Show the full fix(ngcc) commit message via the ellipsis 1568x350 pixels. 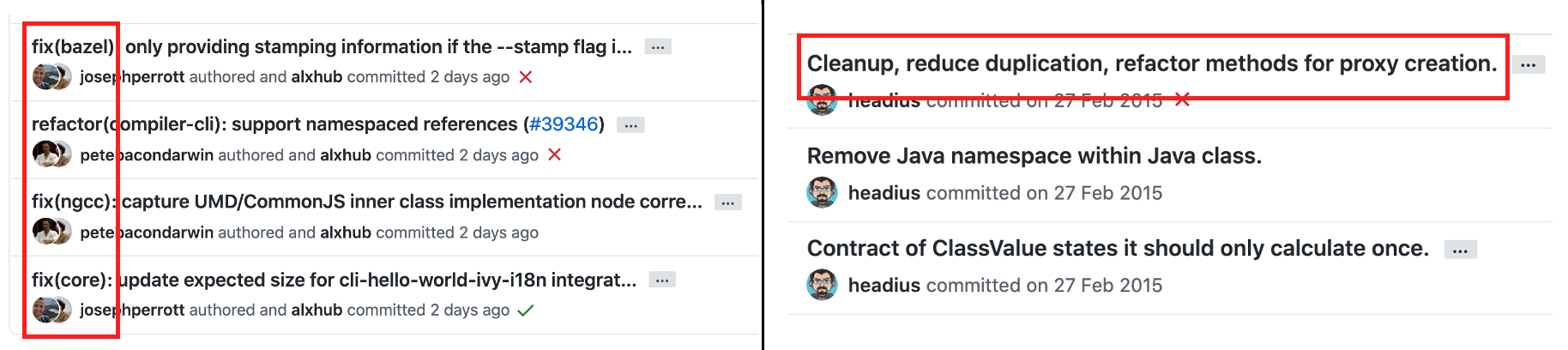(x=728, y=202)
